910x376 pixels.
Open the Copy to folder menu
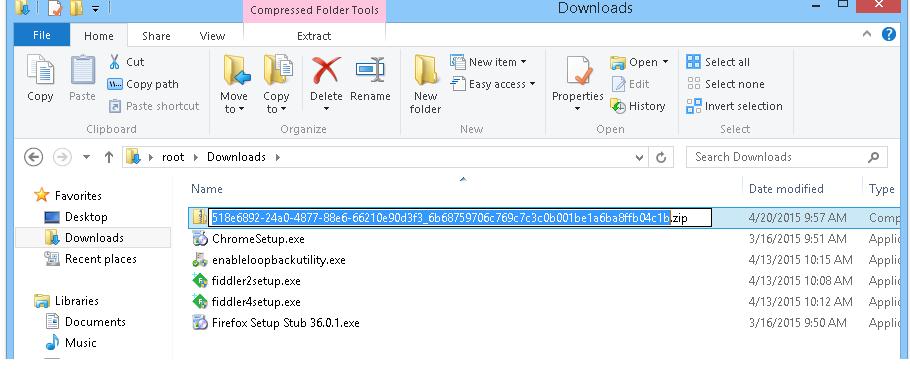(x=276, y=84)
